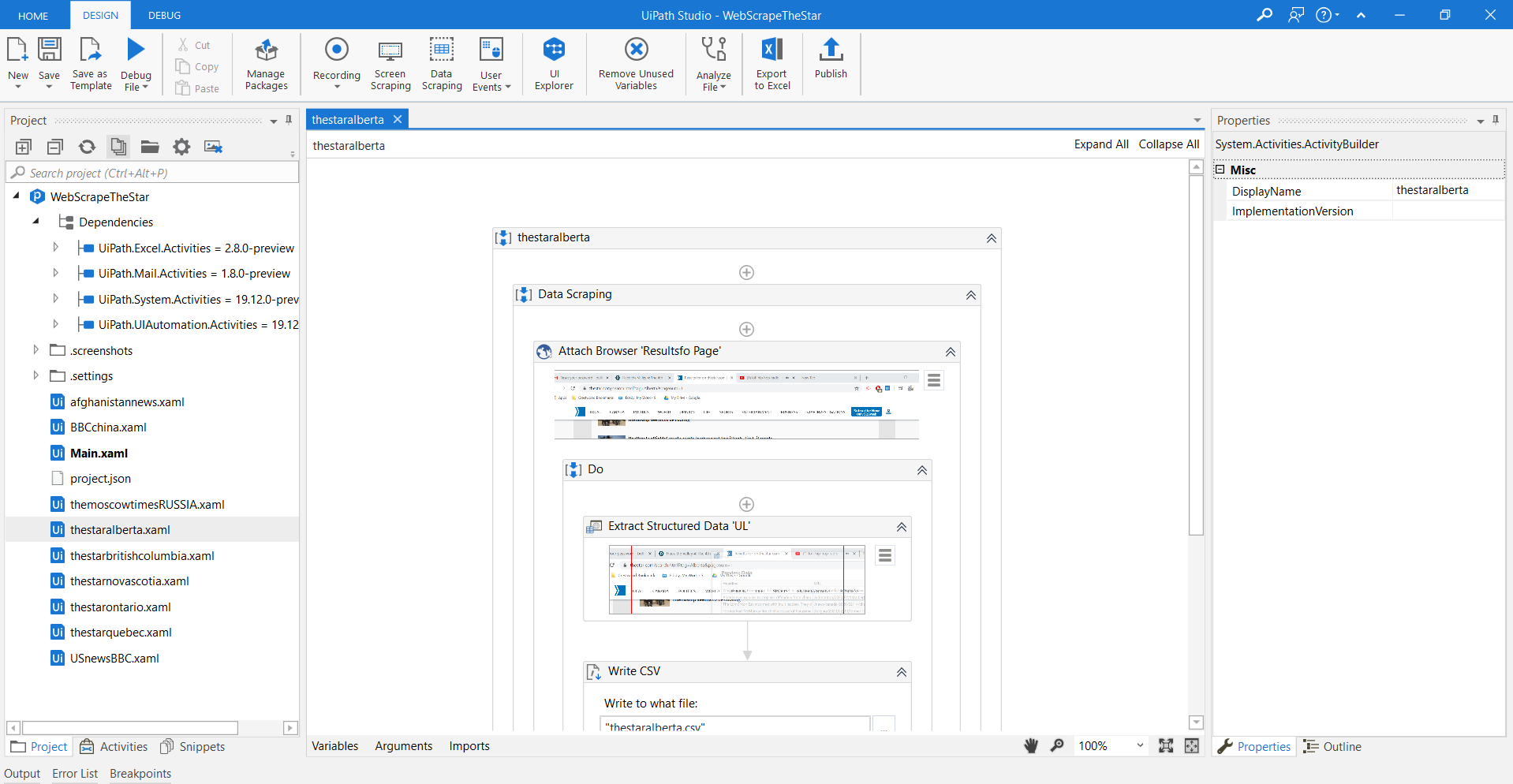Open the Variables panel
Screen dimensions: 1513x784
(x=334, y=746)
